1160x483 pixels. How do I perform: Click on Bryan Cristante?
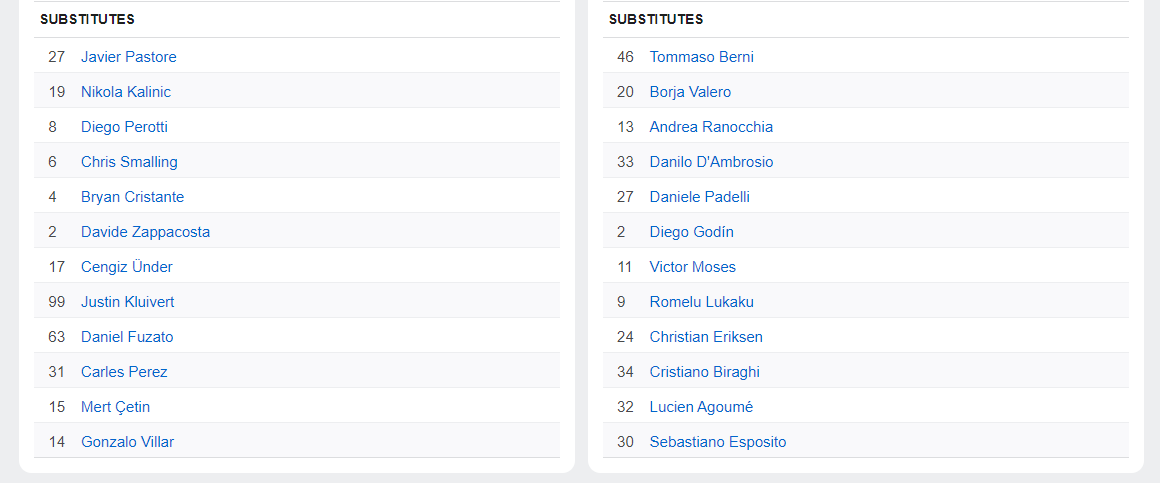click(x=132, y=197)
